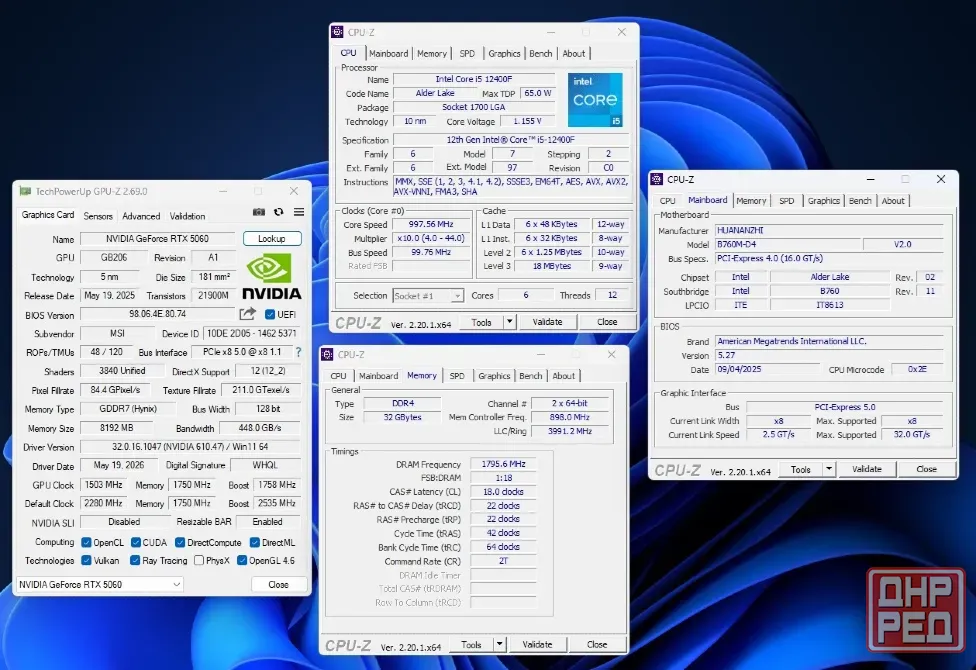Click the Manufacturer field HUANANZHI
Image resolution: width=976 pixels, height=670 pixels.
tap(829, 230)
